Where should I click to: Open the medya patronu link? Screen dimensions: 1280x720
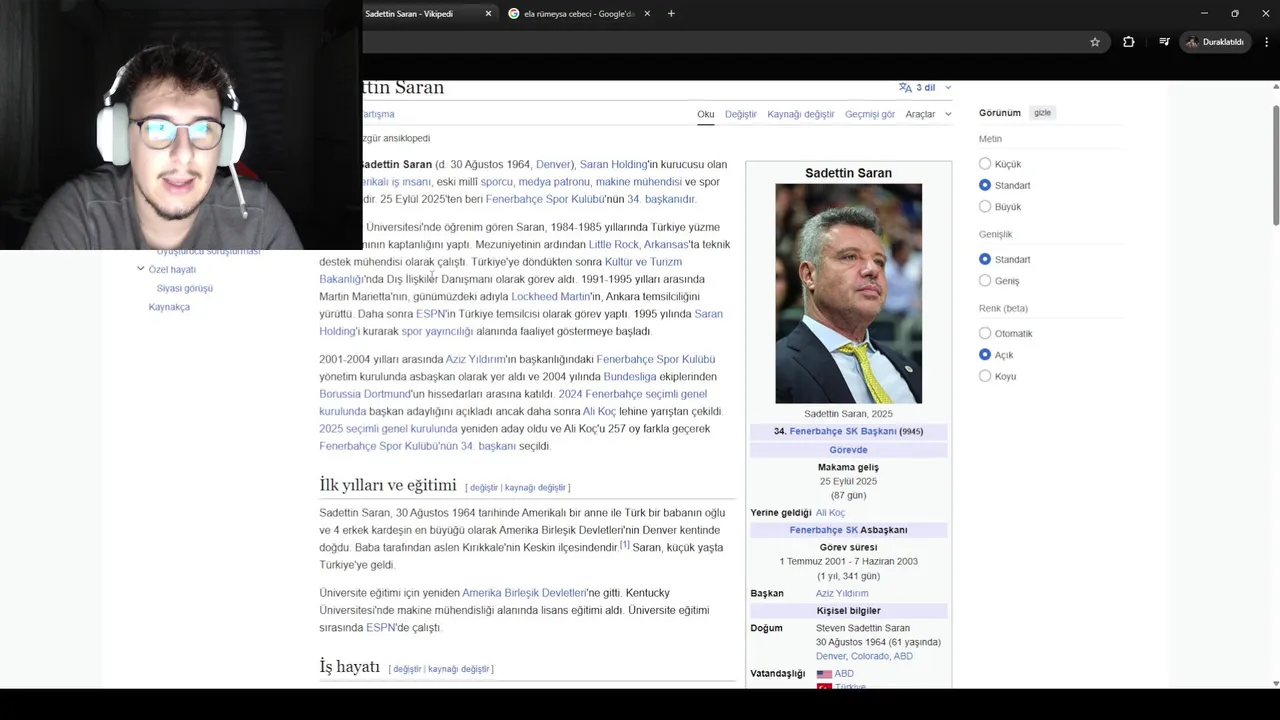coord(554,183)
